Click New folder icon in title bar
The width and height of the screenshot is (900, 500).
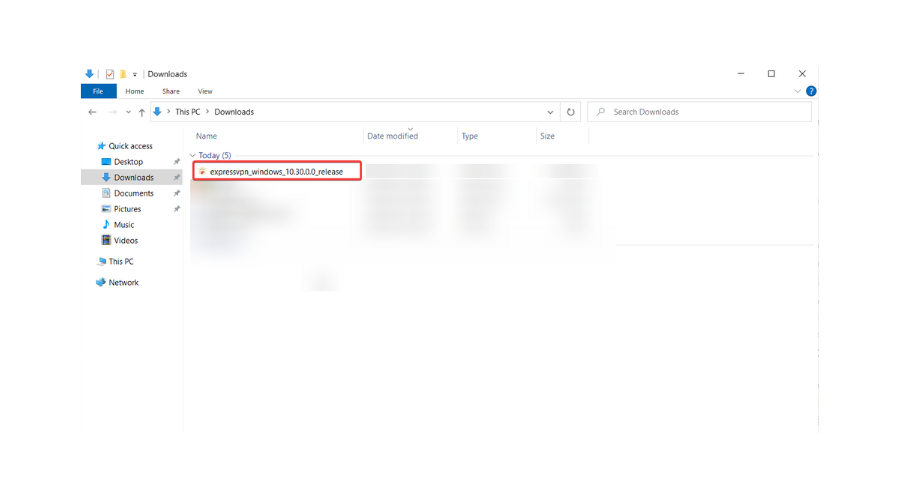click(122, 74)
